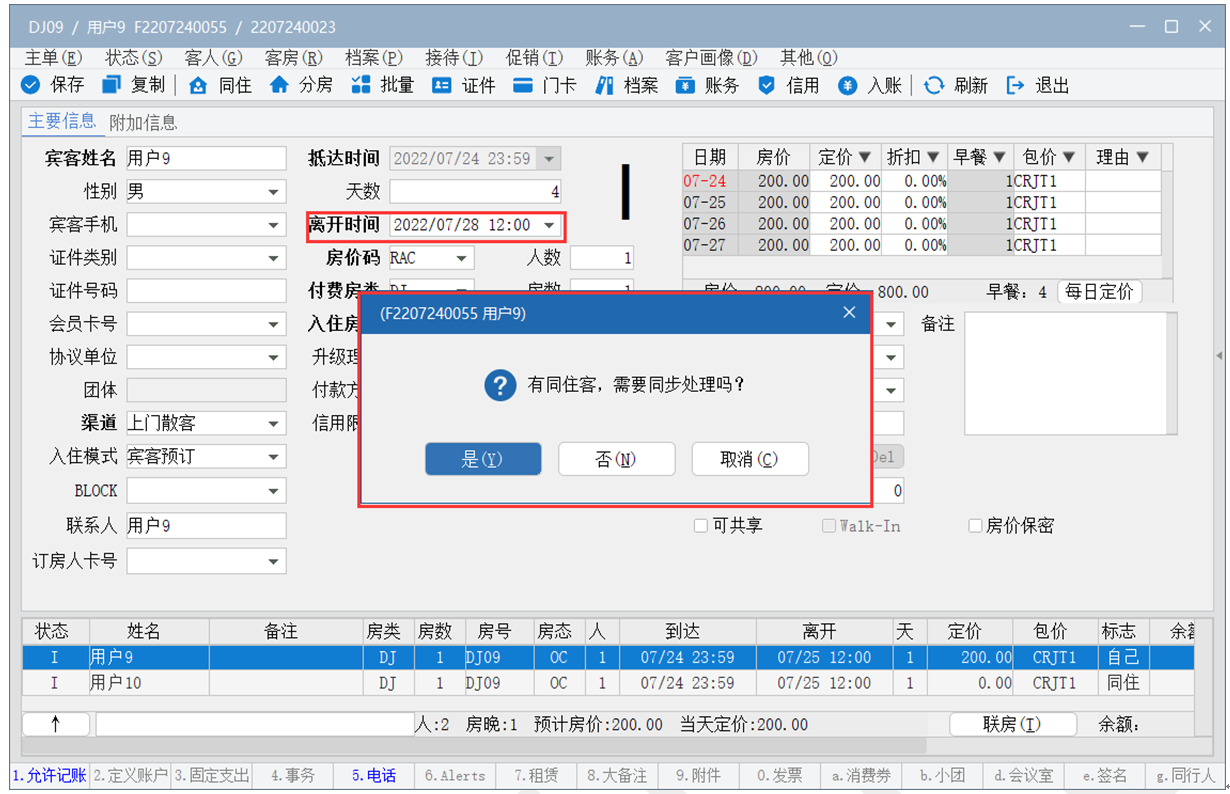Select the 用户10 row in guest list

[x=608, y=683]
